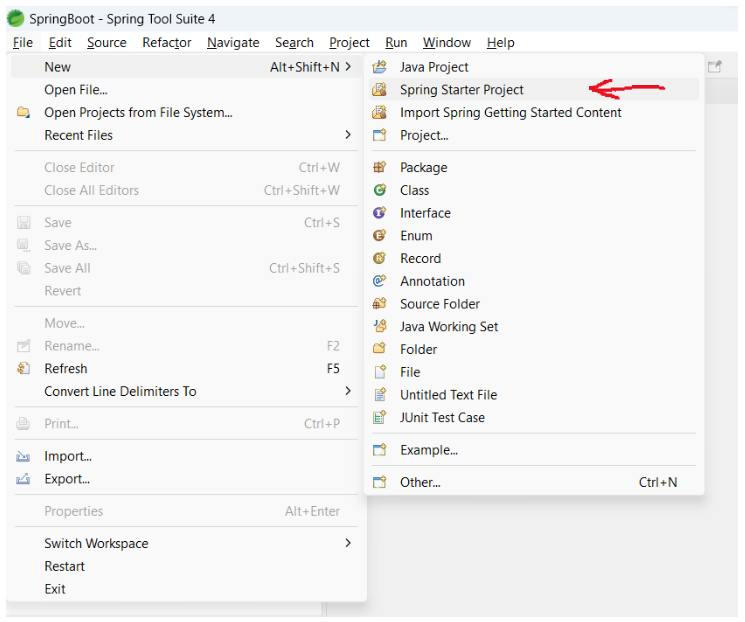Expand the New submenu arrow

(x=348, y=67)
